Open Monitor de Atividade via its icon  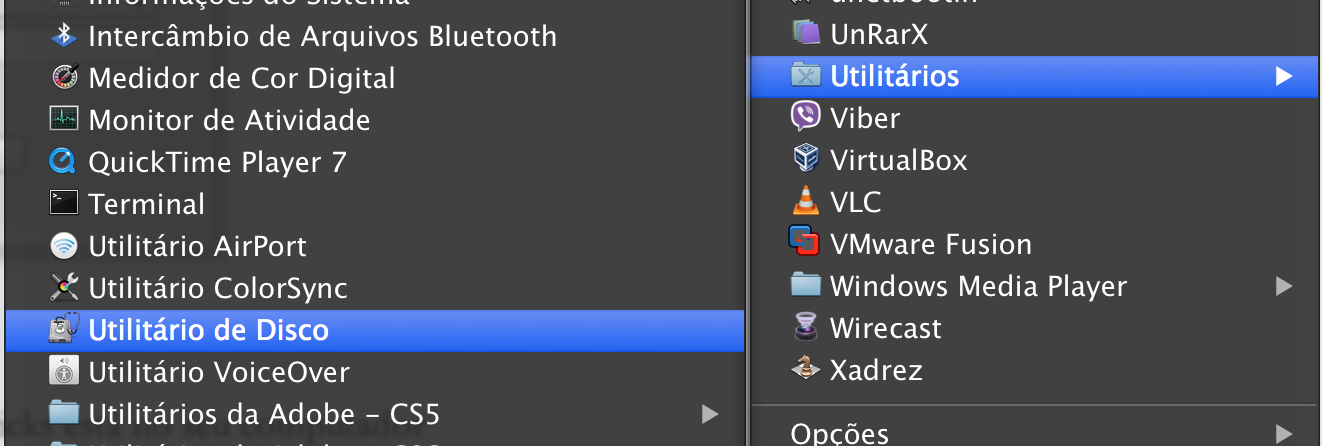point(64,120)
